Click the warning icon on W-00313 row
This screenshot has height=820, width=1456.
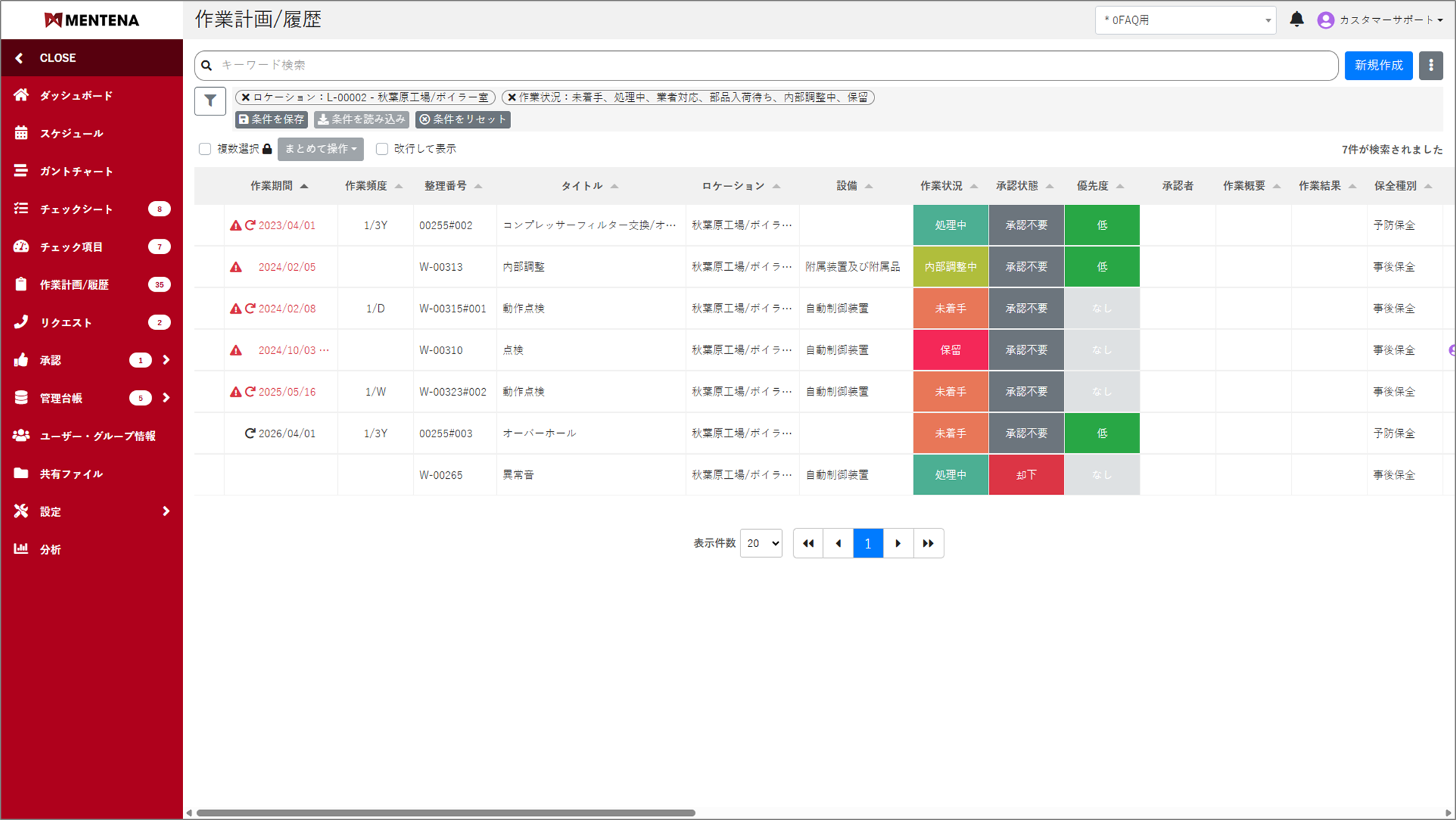tap(236, 267)
